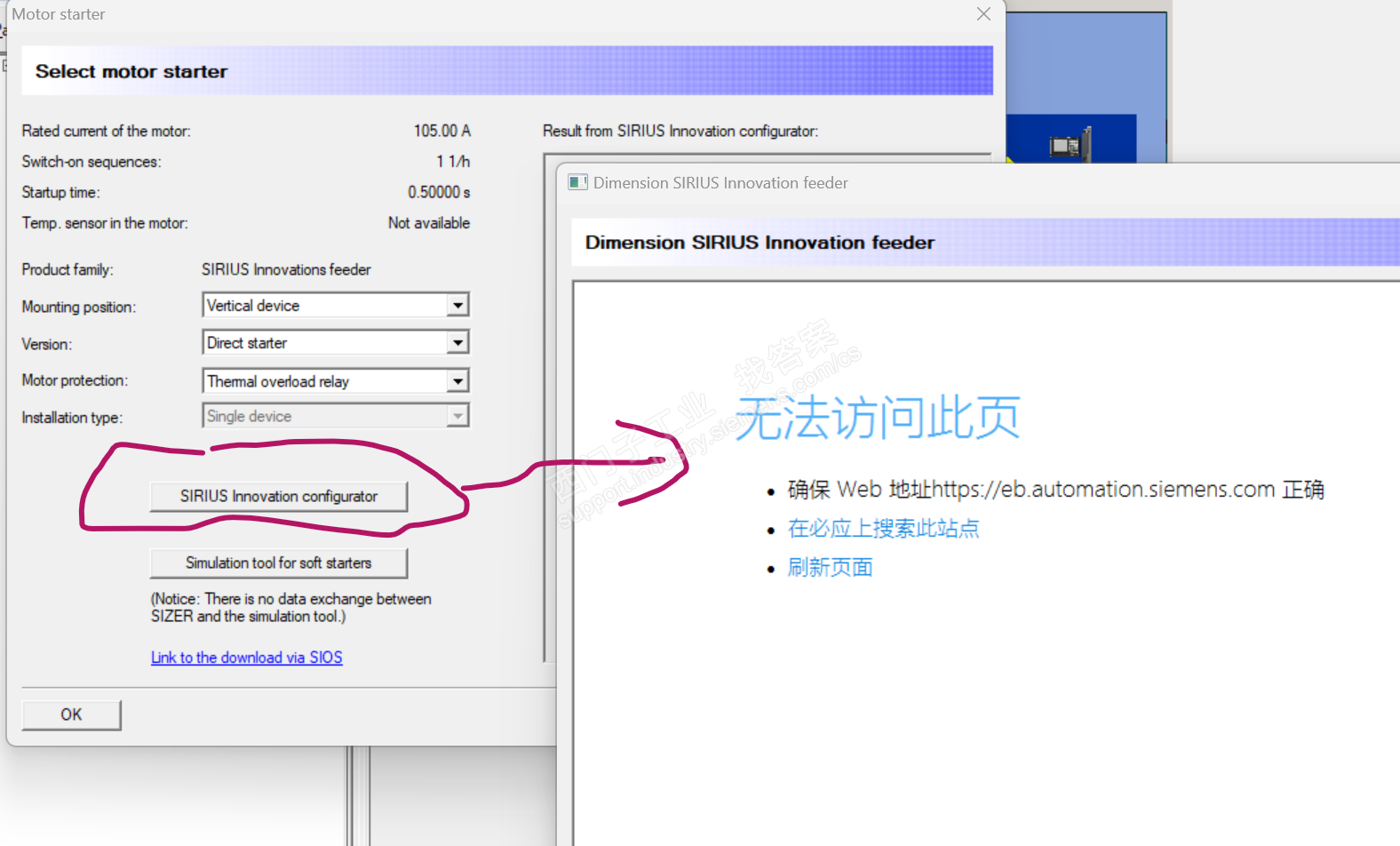Click the Dimension SIRIUS Innovation feeder window icon
Screen dimensions: 1400x846
click(578, 182)
